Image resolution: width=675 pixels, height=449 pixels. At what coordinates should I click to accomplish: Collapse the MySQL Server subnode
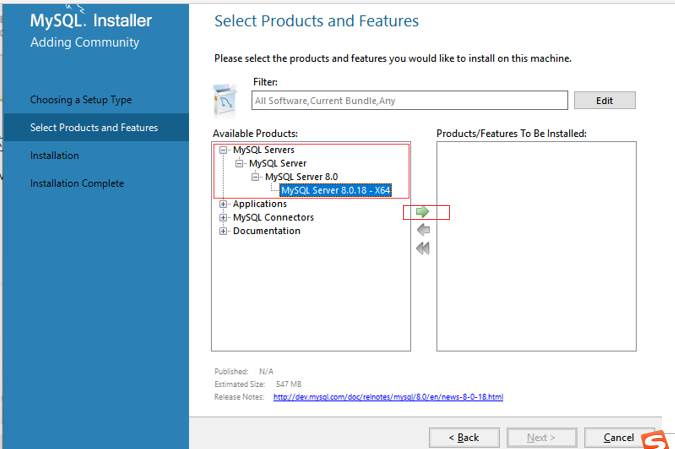point(239,164)
